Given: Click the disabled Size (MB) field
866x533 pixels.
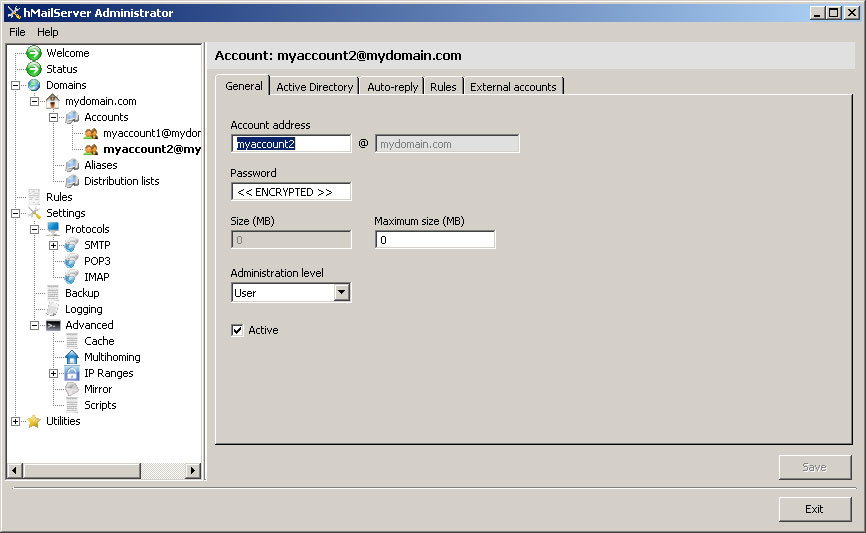Looking at the screenshot, I should click(x=291, y=240).
